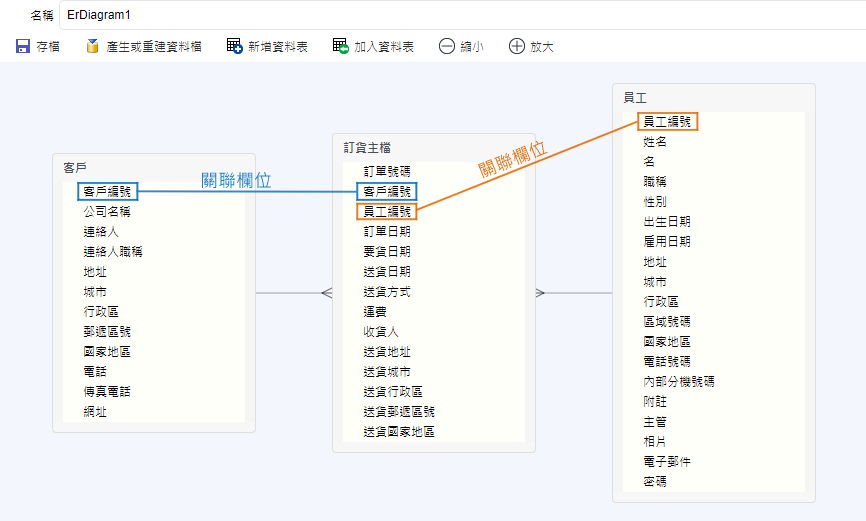Click the 運費 field in 訂貨主檔
Image resolution: width=866 pixels, height=521 pixels.
pos(375,312)
